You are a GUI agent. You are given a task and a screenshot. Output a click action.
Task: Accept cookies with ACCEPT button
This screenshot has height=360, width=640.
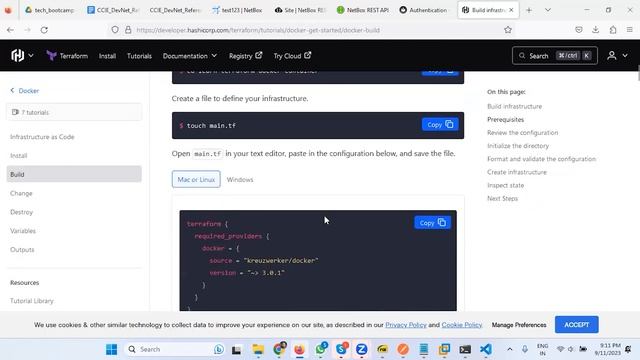coord(576,324)
